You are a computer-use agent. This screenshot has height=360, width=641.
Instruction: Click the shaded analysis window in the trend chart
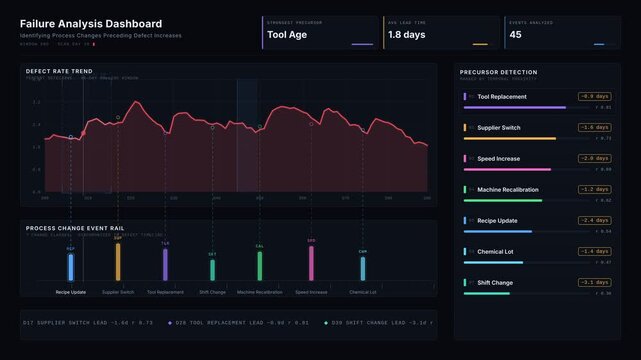click(247, 135)
